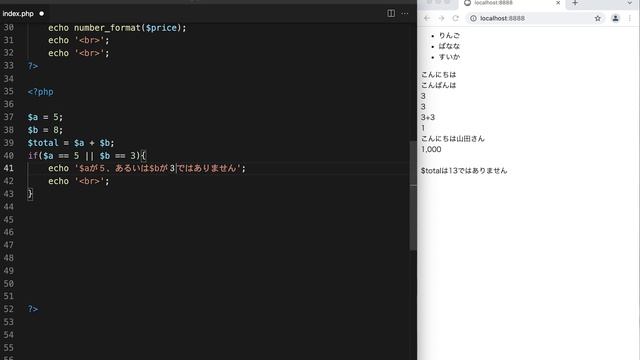Click echo '<br>' on line 31
Screen dimensions: 640x360
pyautogui.click(x=79, y=40)
